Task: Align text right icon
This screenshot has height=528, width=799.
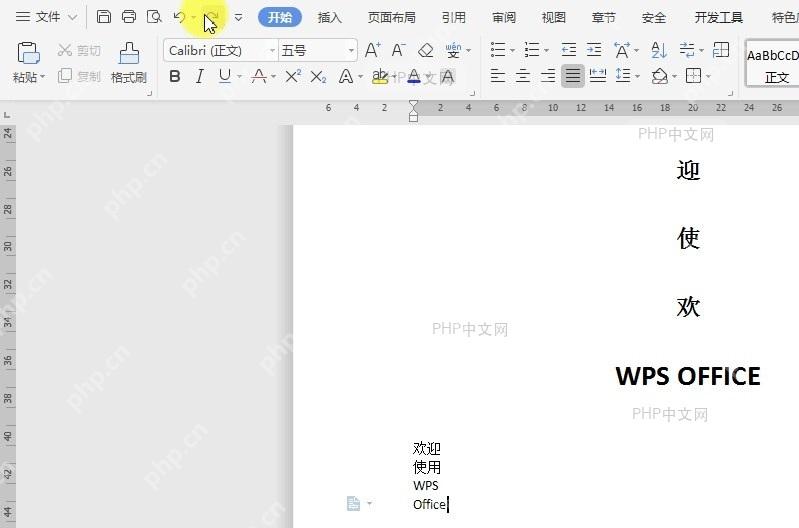Action: tap(548, 76)
